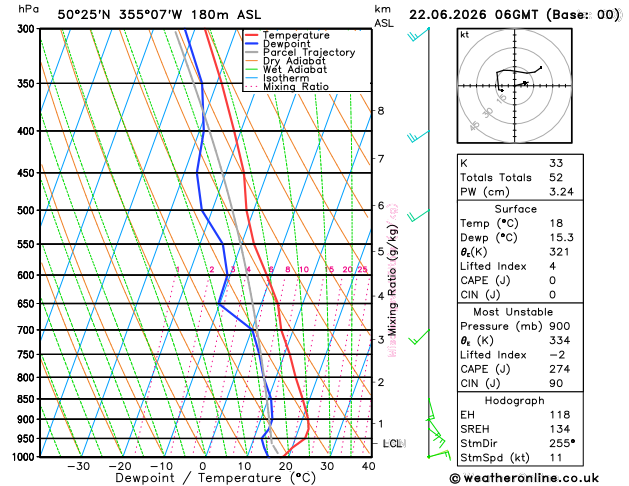629x486 pixels.
Task: Click the Isotherm legend line
Action: 251,78
